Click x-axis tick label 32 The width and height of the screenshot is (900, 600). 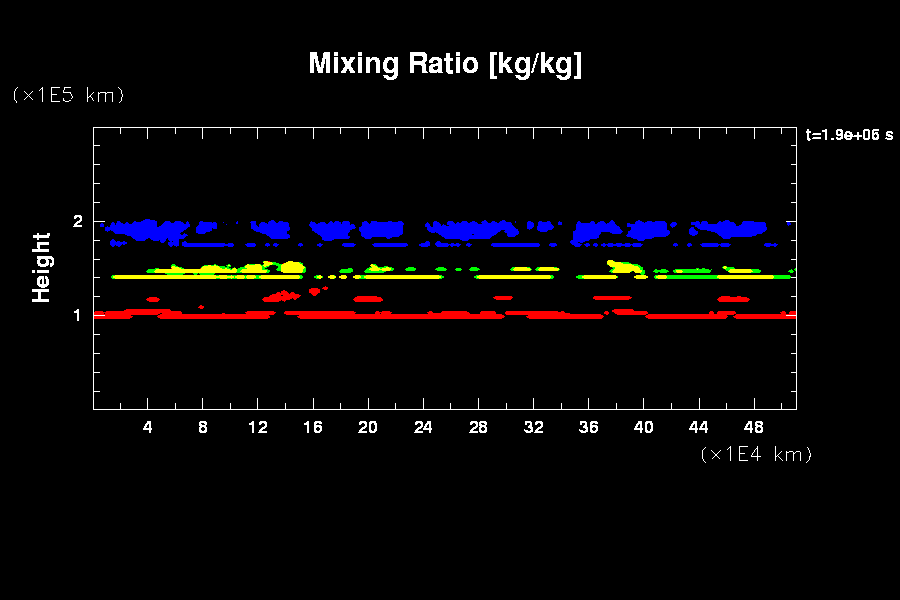533,427
